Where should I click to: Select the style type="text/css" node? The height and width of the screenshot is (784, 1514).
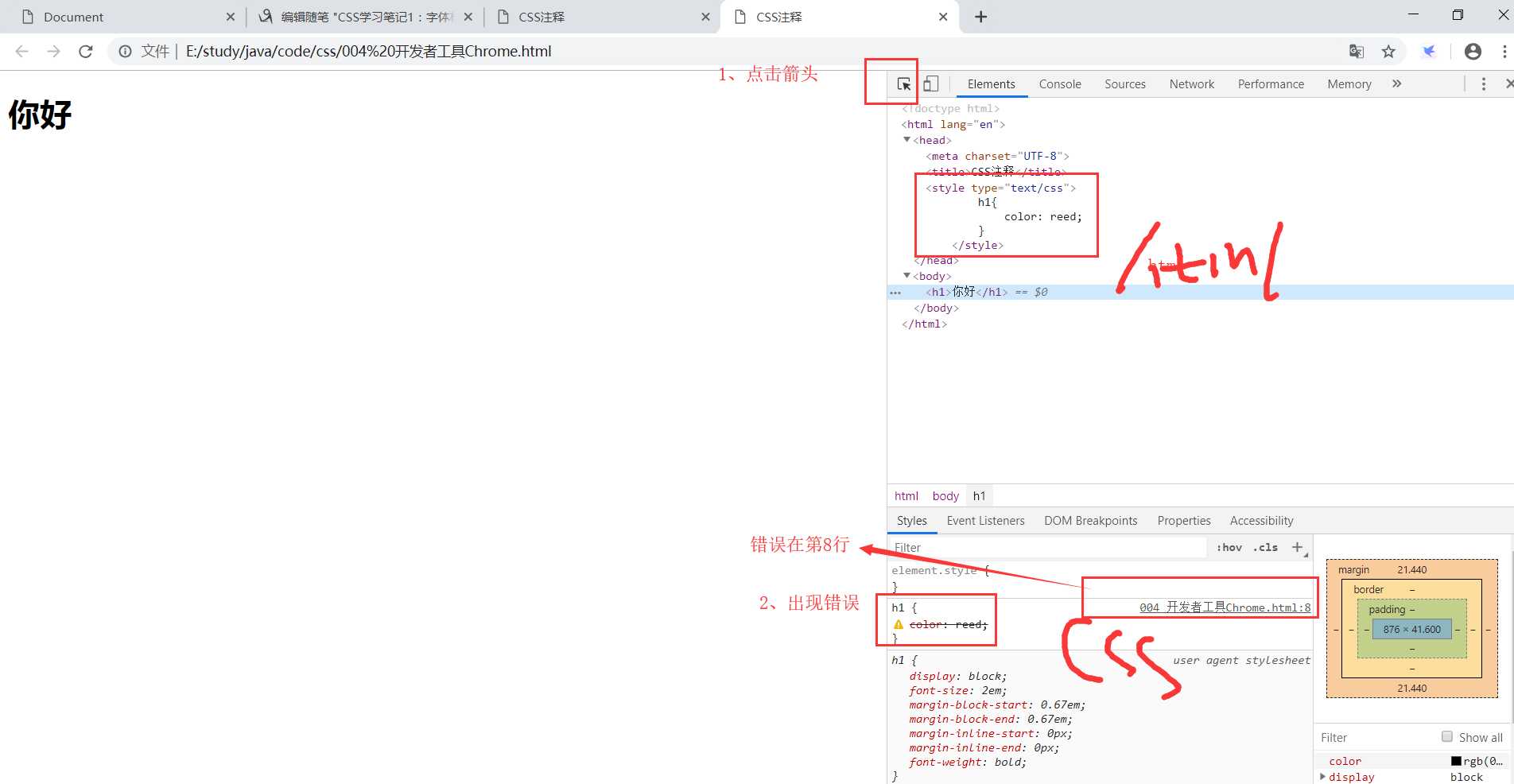(1000, 188)
